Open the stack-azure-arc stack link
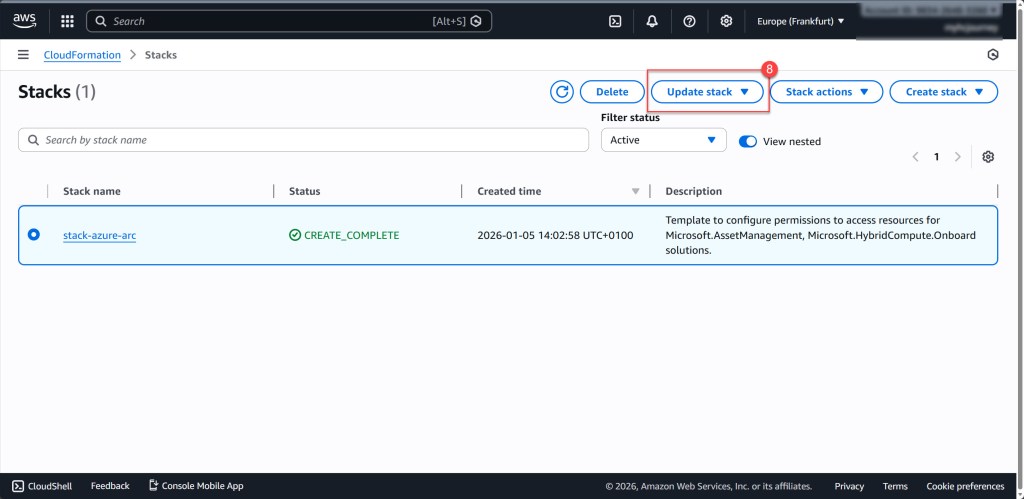This screenshot has width=1024, height=499. 99,236
